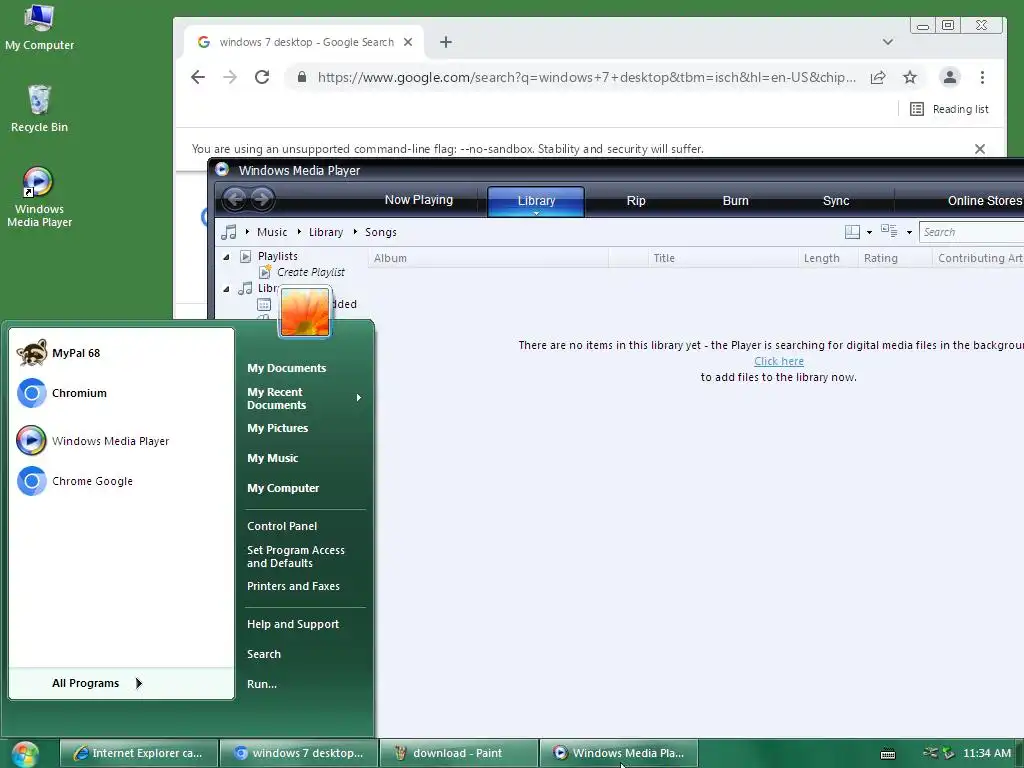Image resolution: width=1024 pixels, height=768 pixels.
Task: Switch to the Now Playing tab
Action: click(419, 200)
